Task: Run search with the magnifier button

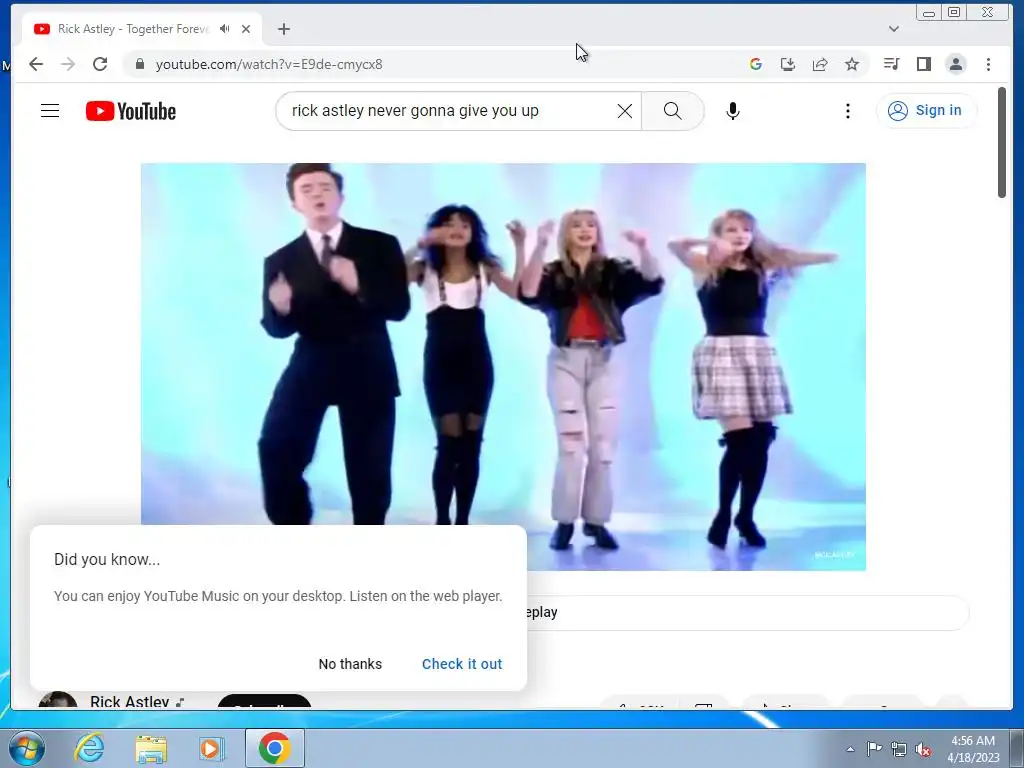Action: click(673, 111)
